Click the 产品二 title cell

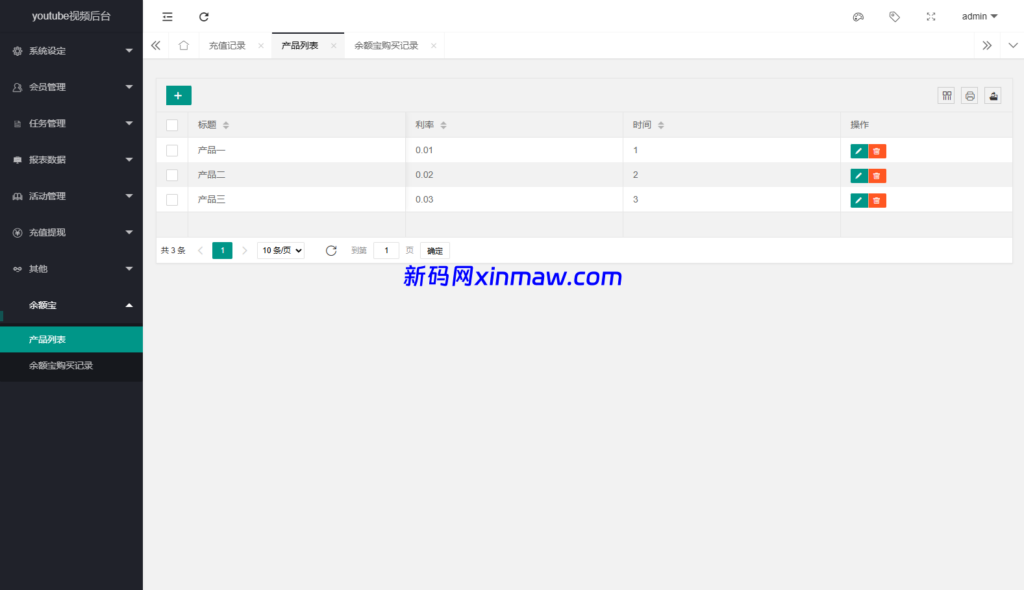click(x=296, y=175)
